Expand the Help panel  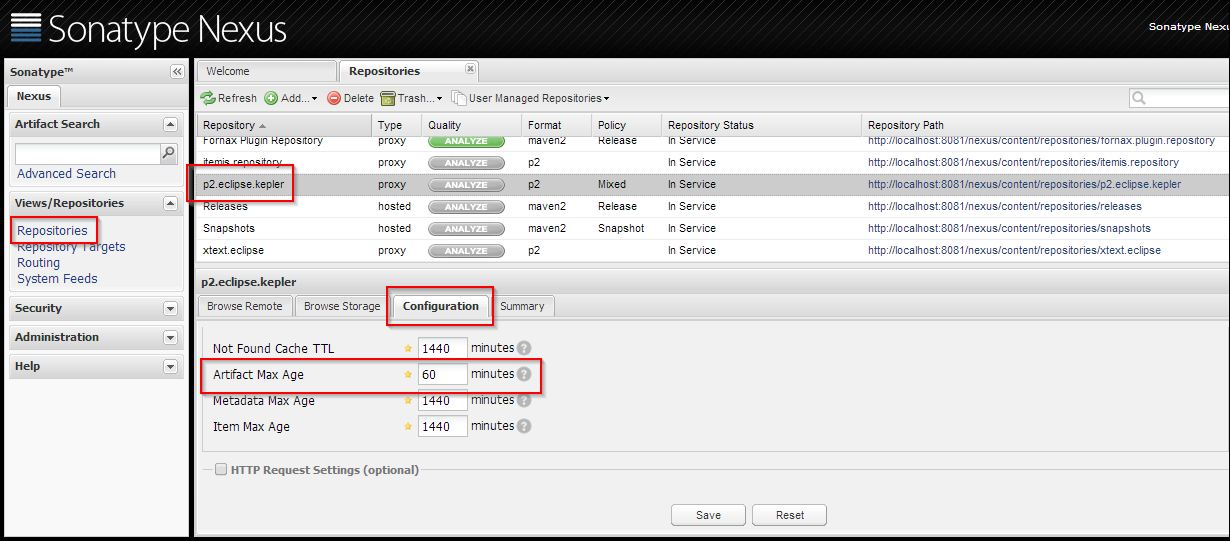pos(170,367)
